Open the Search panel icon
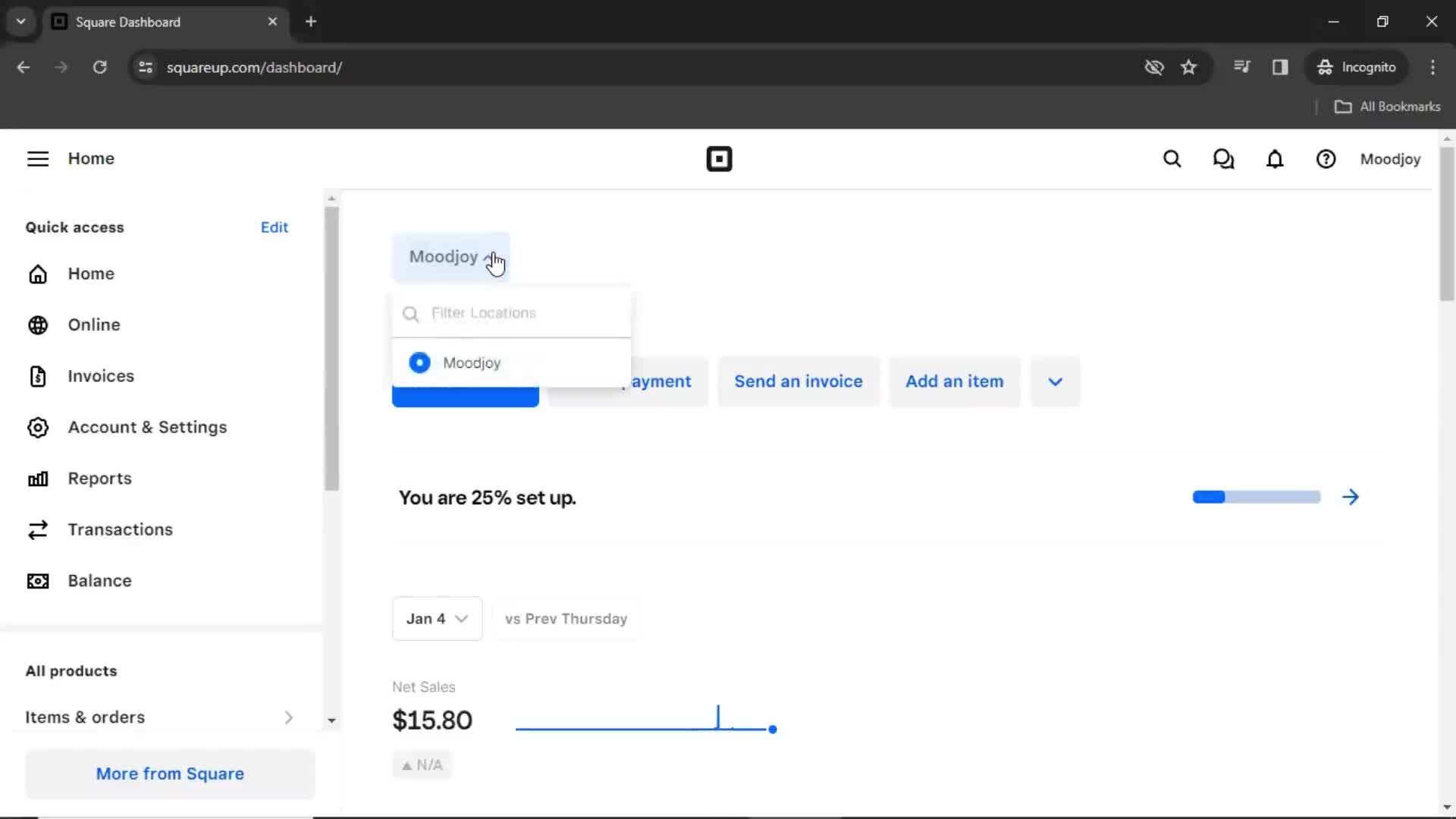The height and width of the screenshot is (819, 1456). tap(1172, 159)
